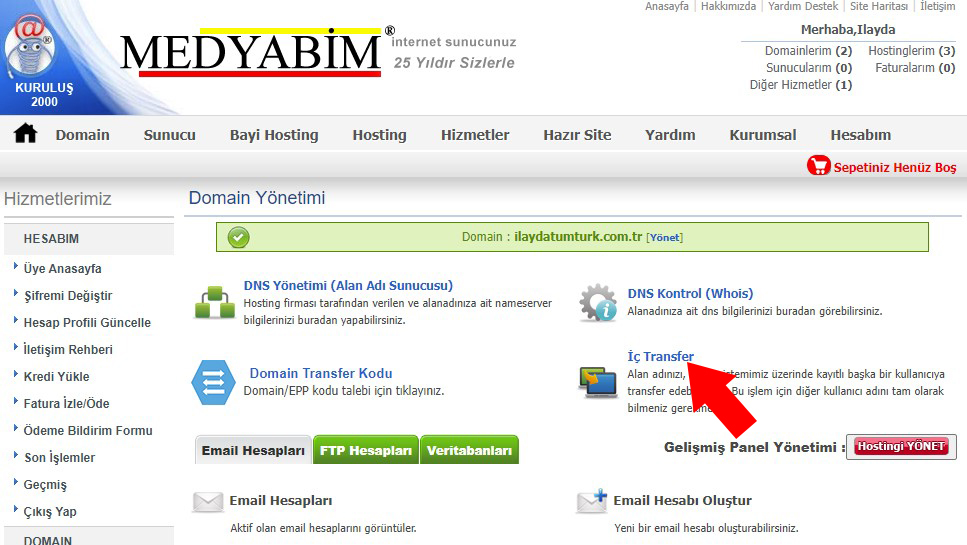Open the Hesabım menu

coord(860,135)
